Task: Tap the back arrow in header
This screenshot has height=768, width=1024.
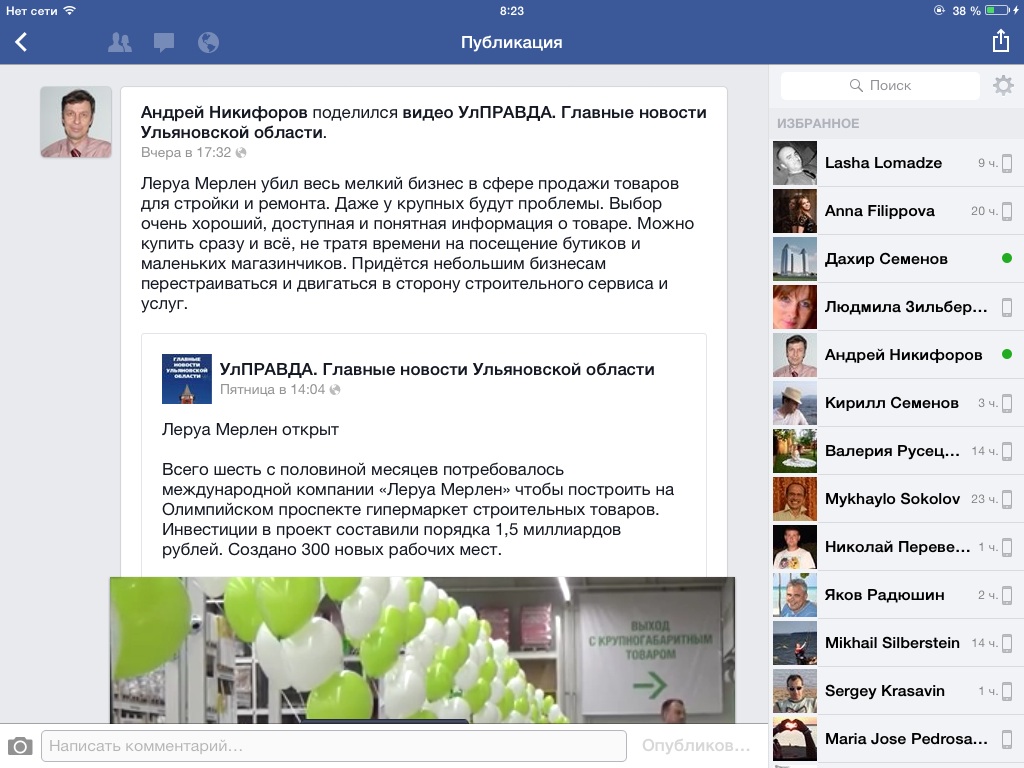Action: point(21,42)
